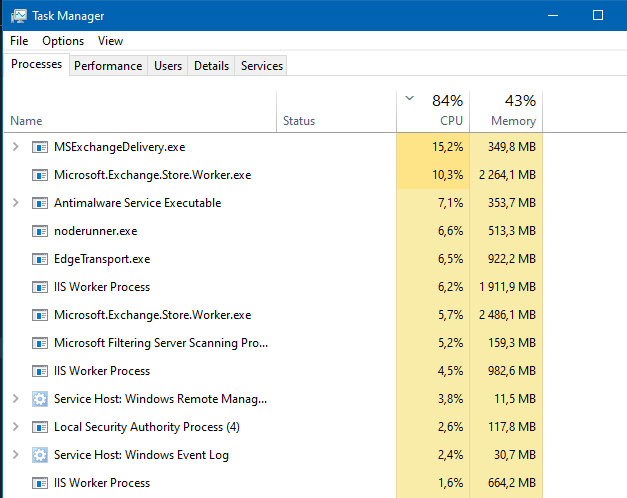
Task: Click the 159,3 MB memory value
Action: click(x=512, y=343)
